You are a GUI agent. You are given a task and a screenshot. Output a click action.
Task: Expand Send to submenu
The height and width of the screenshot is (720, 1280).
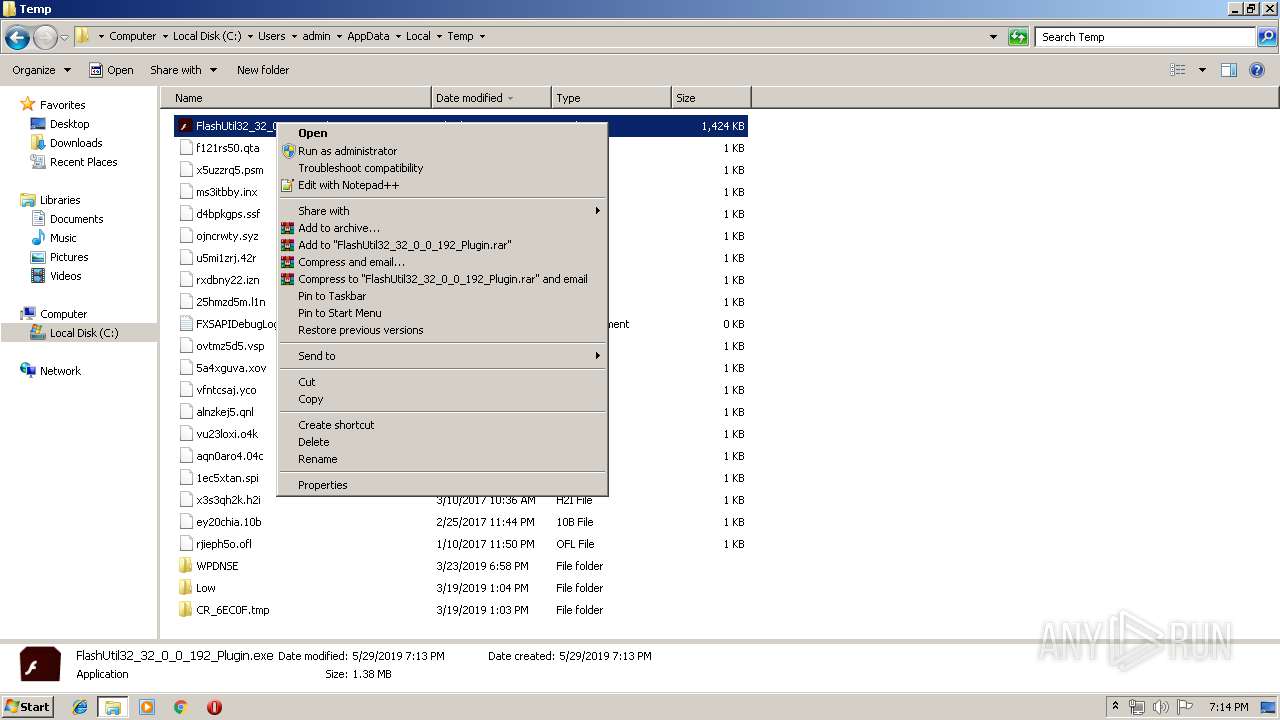click(x=442, y=356)
